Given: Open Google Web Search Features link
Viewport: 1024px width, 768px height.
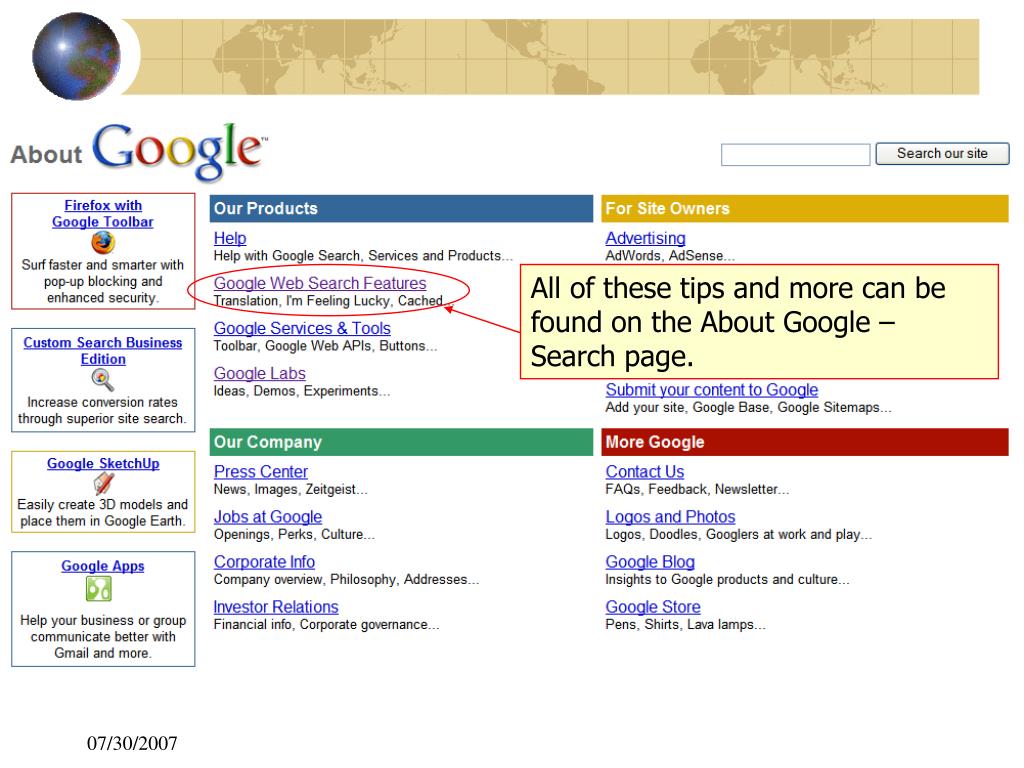Looking at the screenshot, I should point(320,283).
